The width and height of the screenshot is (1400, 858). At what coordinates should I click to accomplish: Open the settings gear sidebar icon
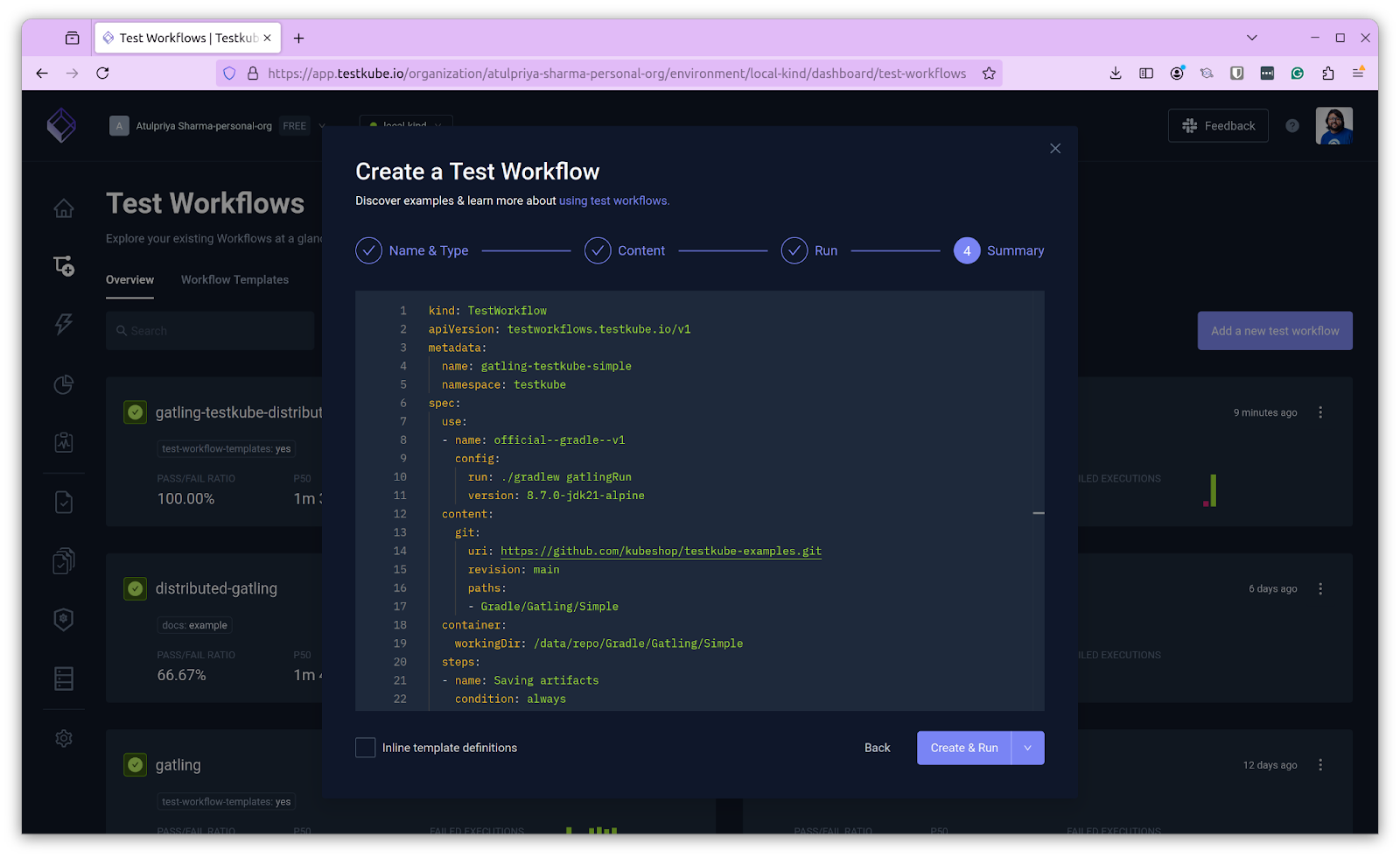pyautogui.click(x=64, y=738)
